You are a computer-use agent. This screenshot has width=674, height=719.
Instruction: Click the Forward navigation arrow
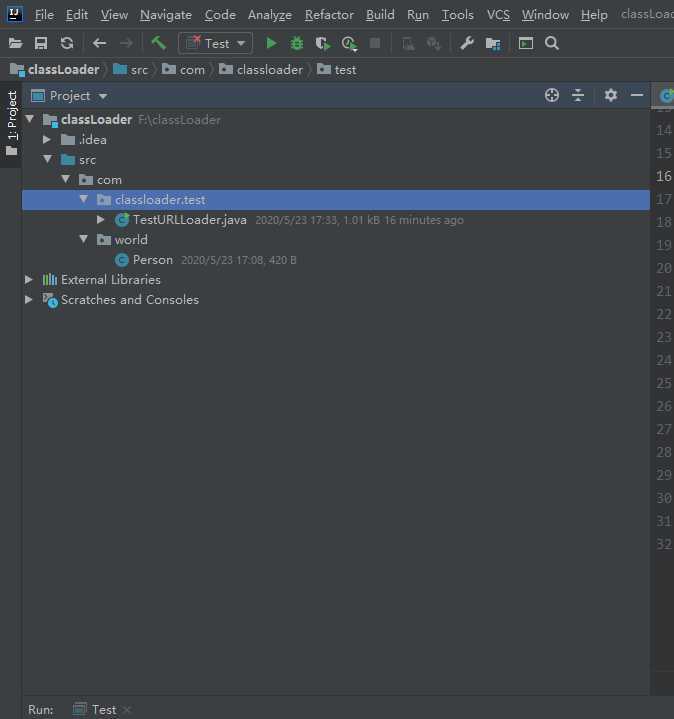click(126, 44)
